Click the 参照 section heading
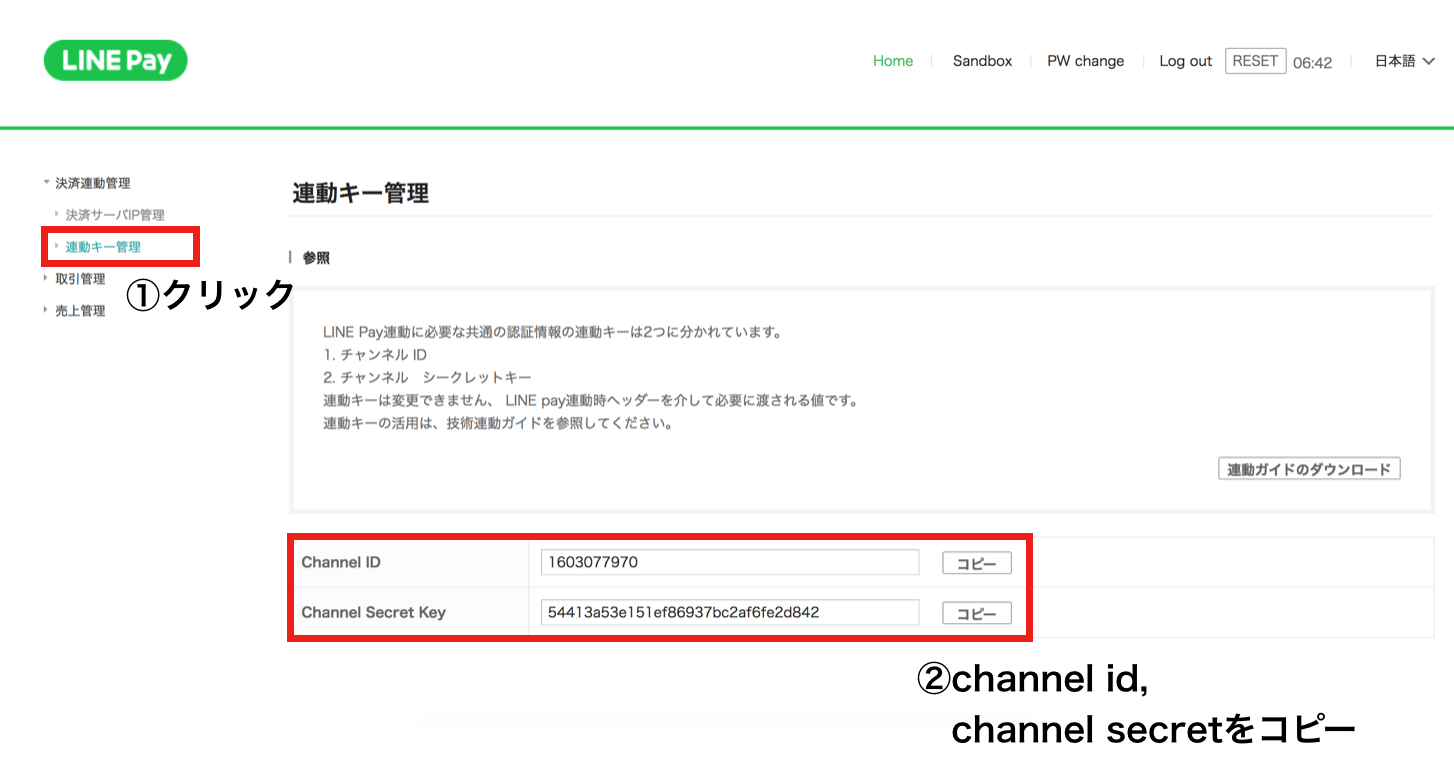 tap(316, 257)
